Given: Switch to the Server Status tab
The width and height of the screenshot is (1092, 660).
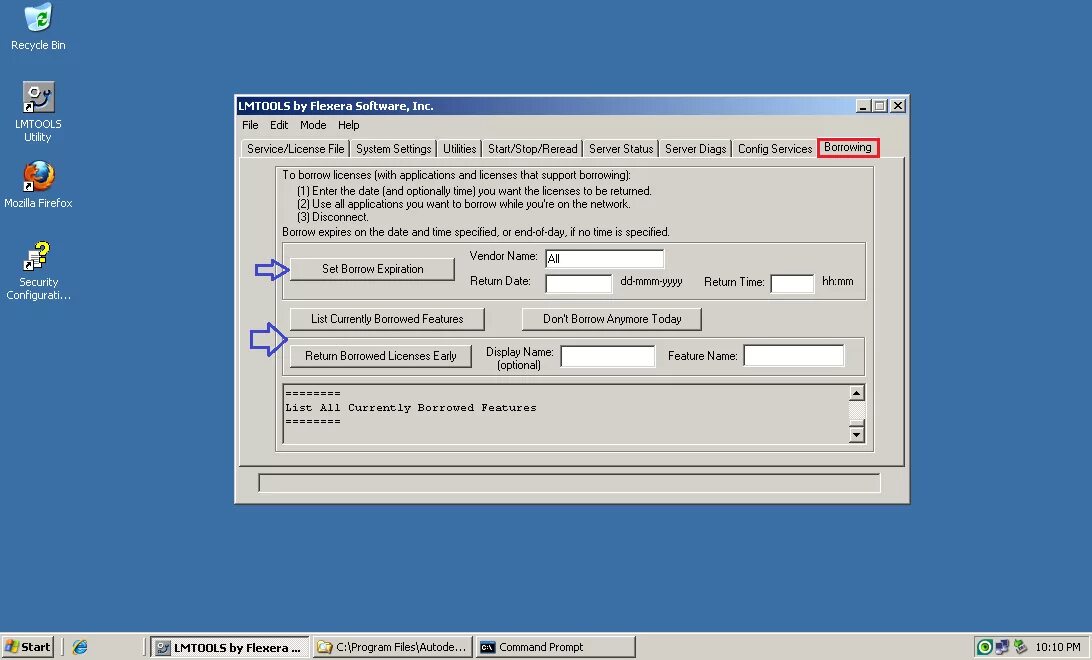Looking at the screenshot, I should pos(621,149).
